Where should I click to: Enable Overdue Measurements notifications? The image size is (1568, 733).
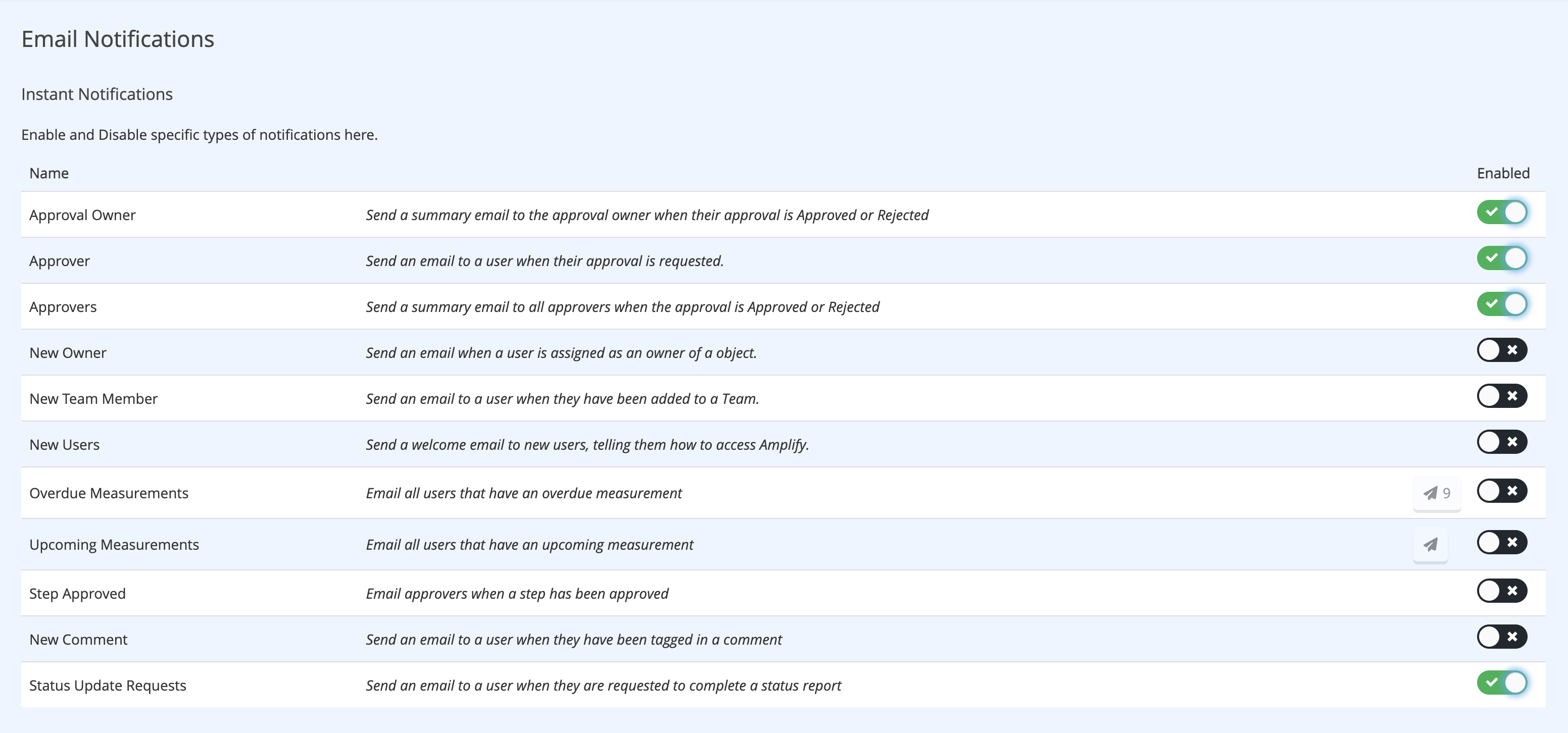pyautogui.click(x=1502, y=491)
